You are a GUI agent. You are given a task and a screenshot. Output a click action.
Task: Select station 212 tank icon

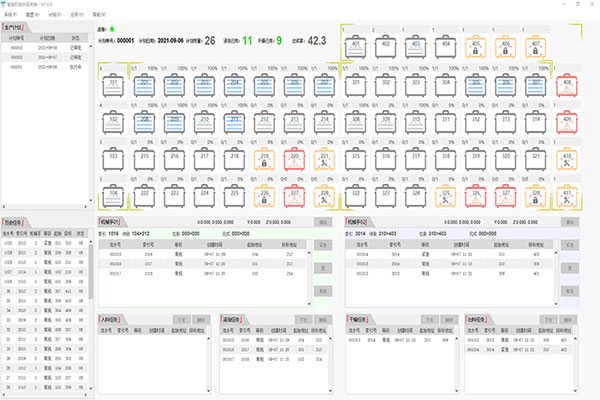pos(264,122)
